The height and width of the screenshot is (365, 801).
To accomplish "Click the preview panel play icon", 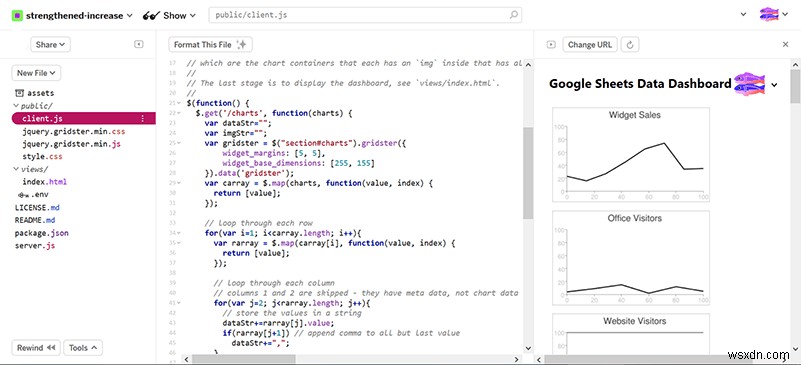I will coord(550,44).
